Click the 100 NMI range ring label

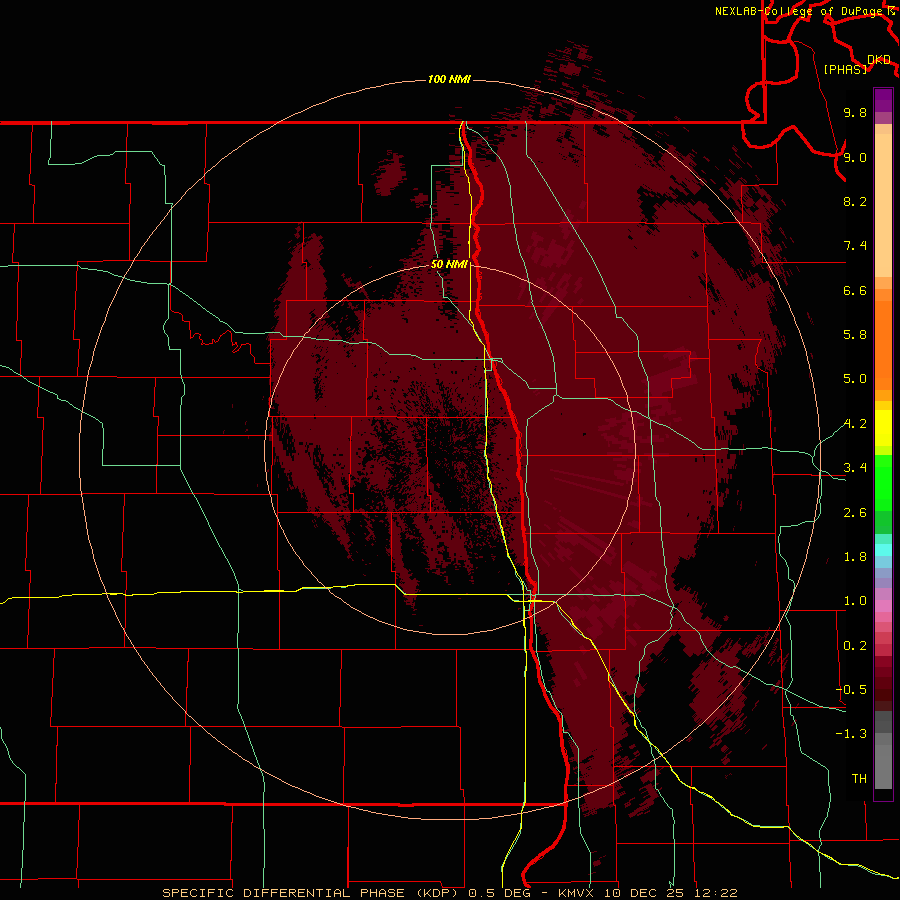[x=449, y=79]
